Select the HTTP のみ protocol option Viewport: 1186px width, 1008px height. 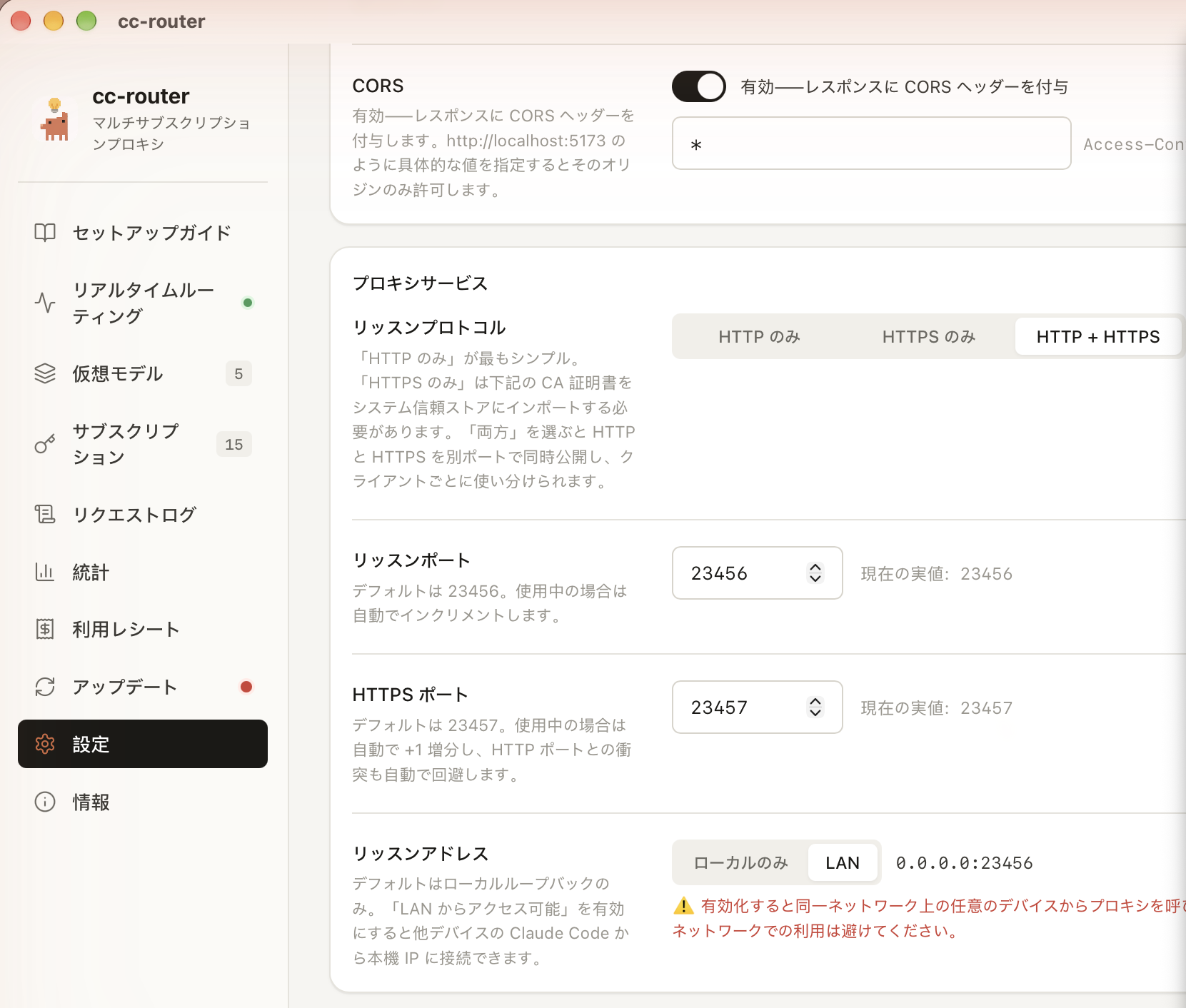[759, 336]
